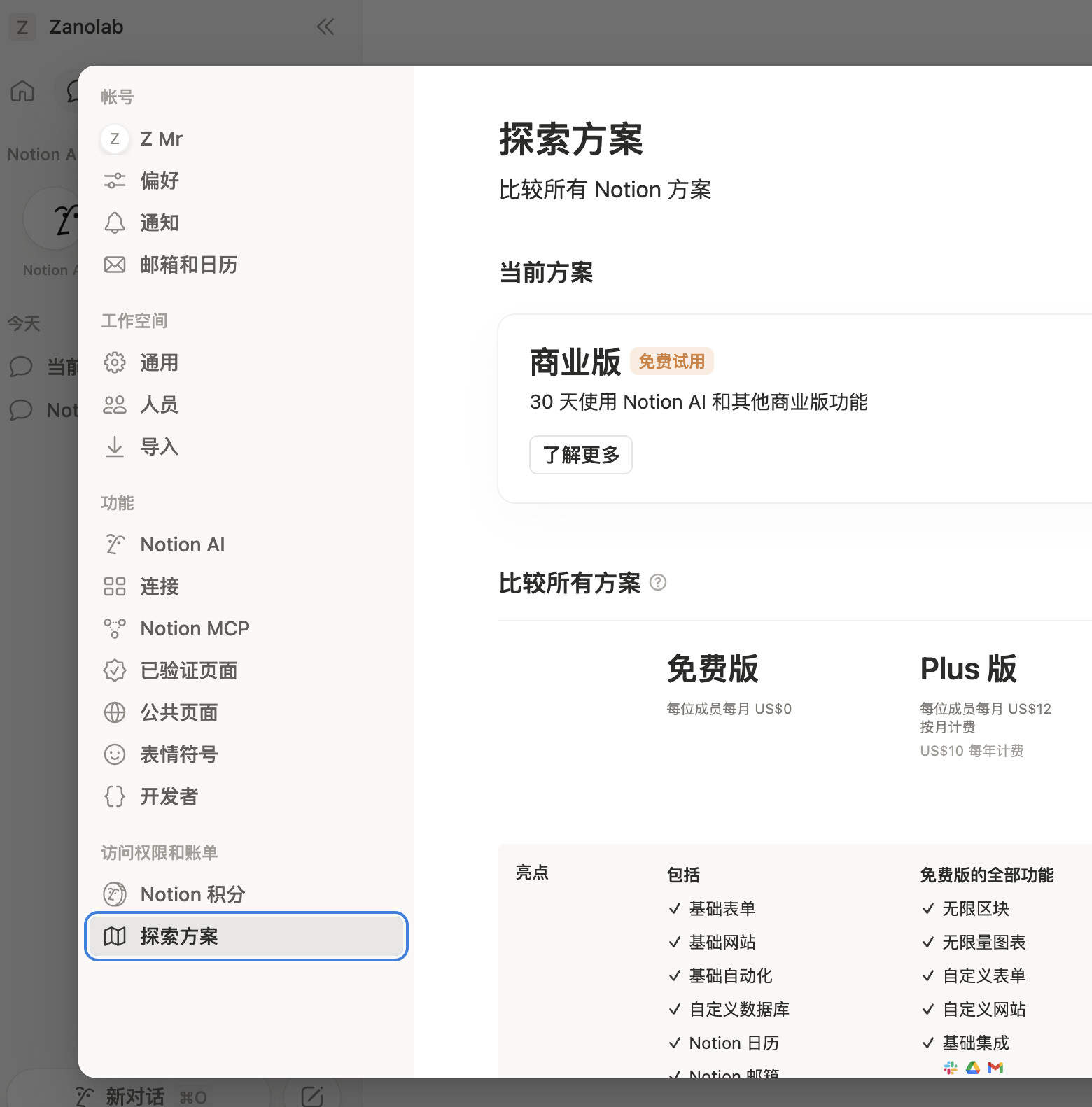Open Notion 积分 credits page
The height and width of the screenshot is (1107, 1092).
click(246, 894)
